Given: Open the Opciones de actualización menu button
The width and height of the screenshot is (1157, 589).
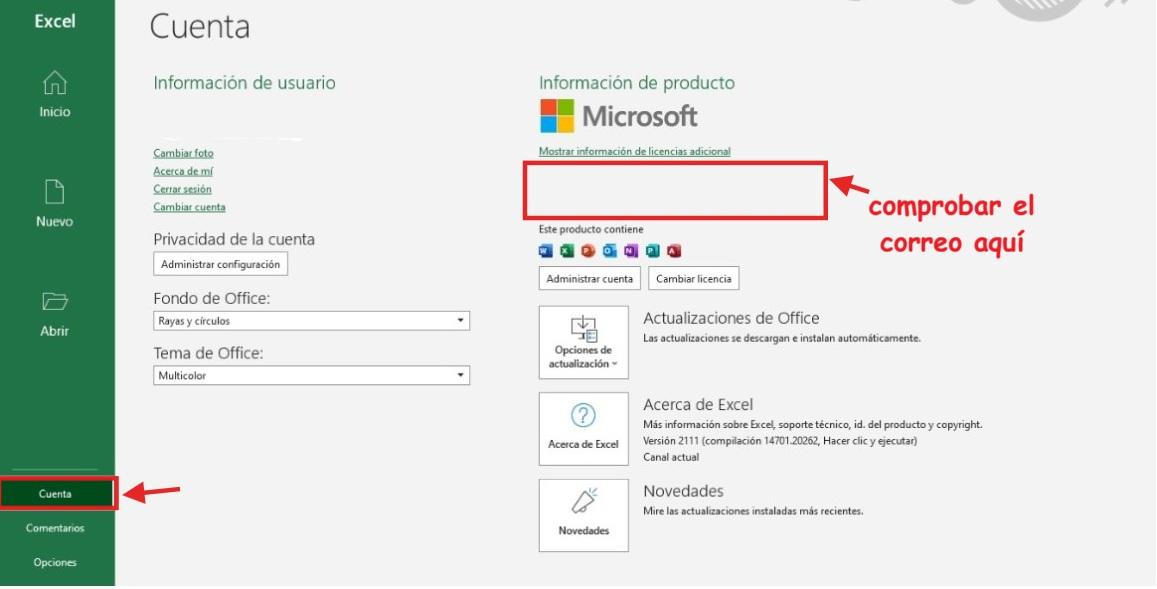Looking at the screenshot, I should 584,342.
